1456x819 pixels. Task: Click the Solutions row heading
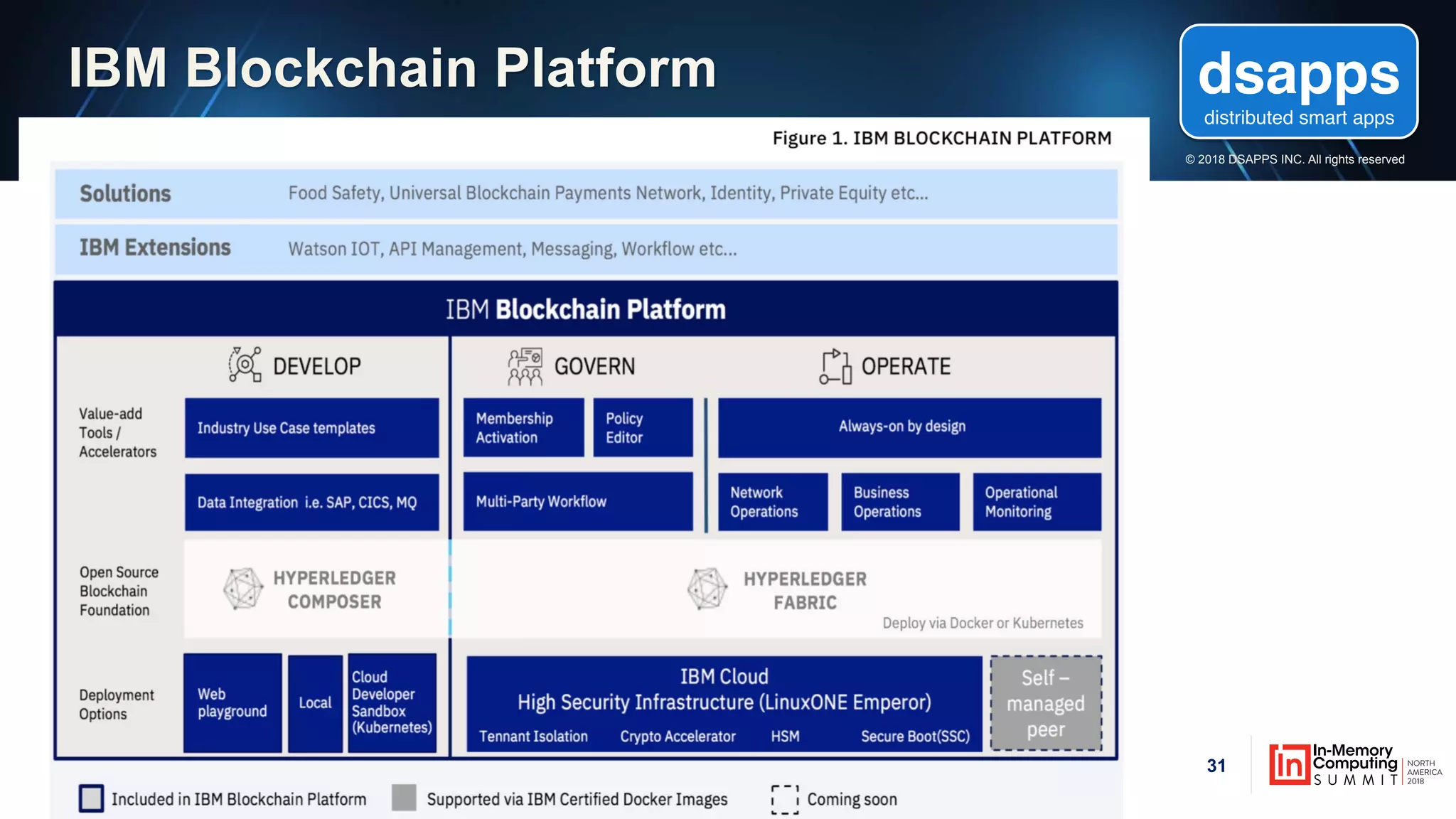125,193
